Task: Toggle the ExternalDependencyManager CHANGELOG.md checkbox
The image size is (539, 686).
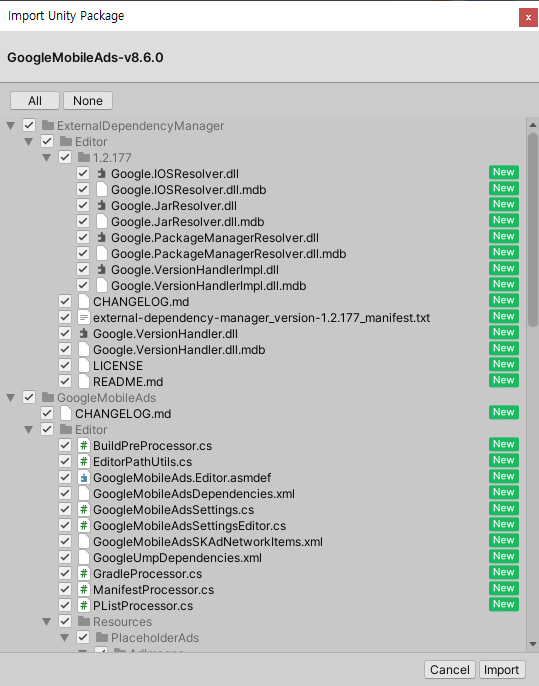Action: click(65, 301)
